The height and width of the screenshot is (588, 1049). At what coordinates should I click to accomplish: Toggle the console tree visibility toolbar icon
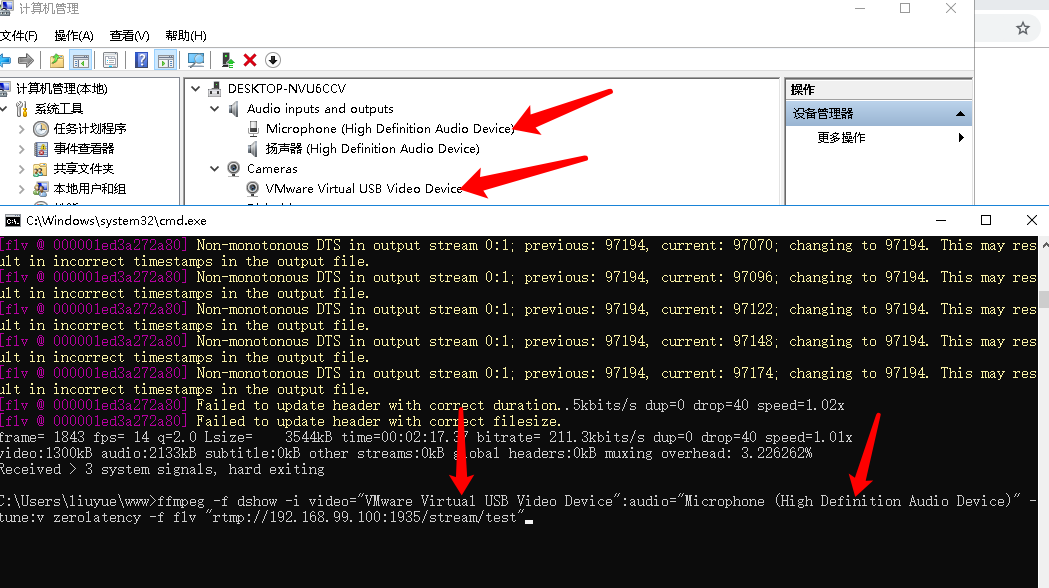click(x=83, y=60)
